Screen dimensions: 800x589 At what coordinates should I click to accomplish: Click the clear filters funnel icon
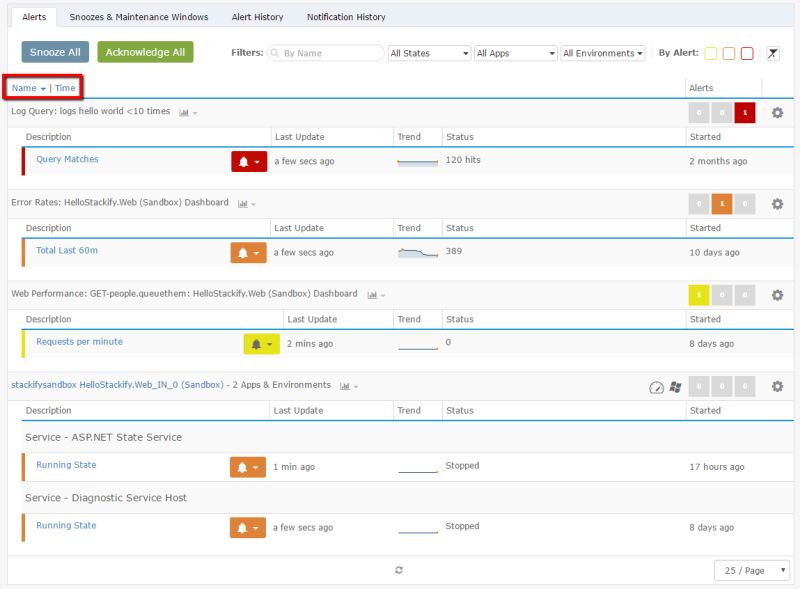[x=773, y=53]
